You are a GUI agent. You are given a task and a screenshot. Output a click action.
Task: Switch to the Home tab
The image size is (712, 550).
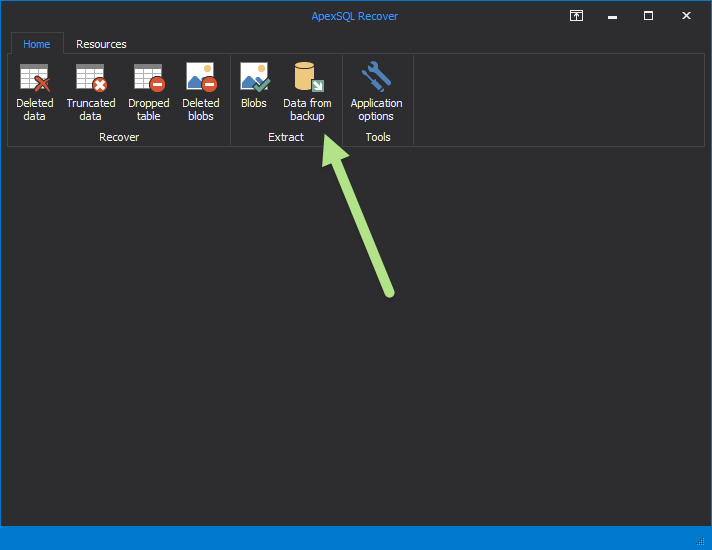pos(37,44)
